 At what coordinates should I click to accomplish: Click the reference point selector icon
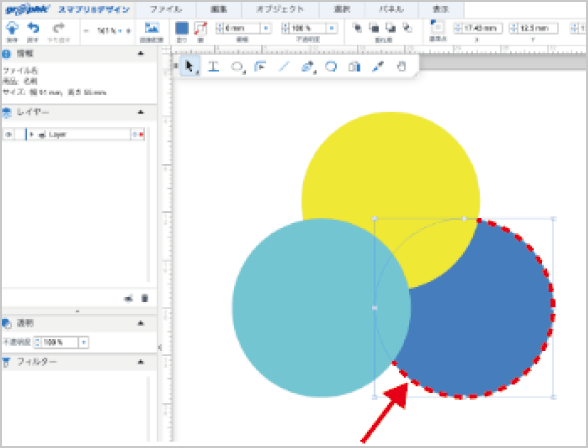[437, 27]
